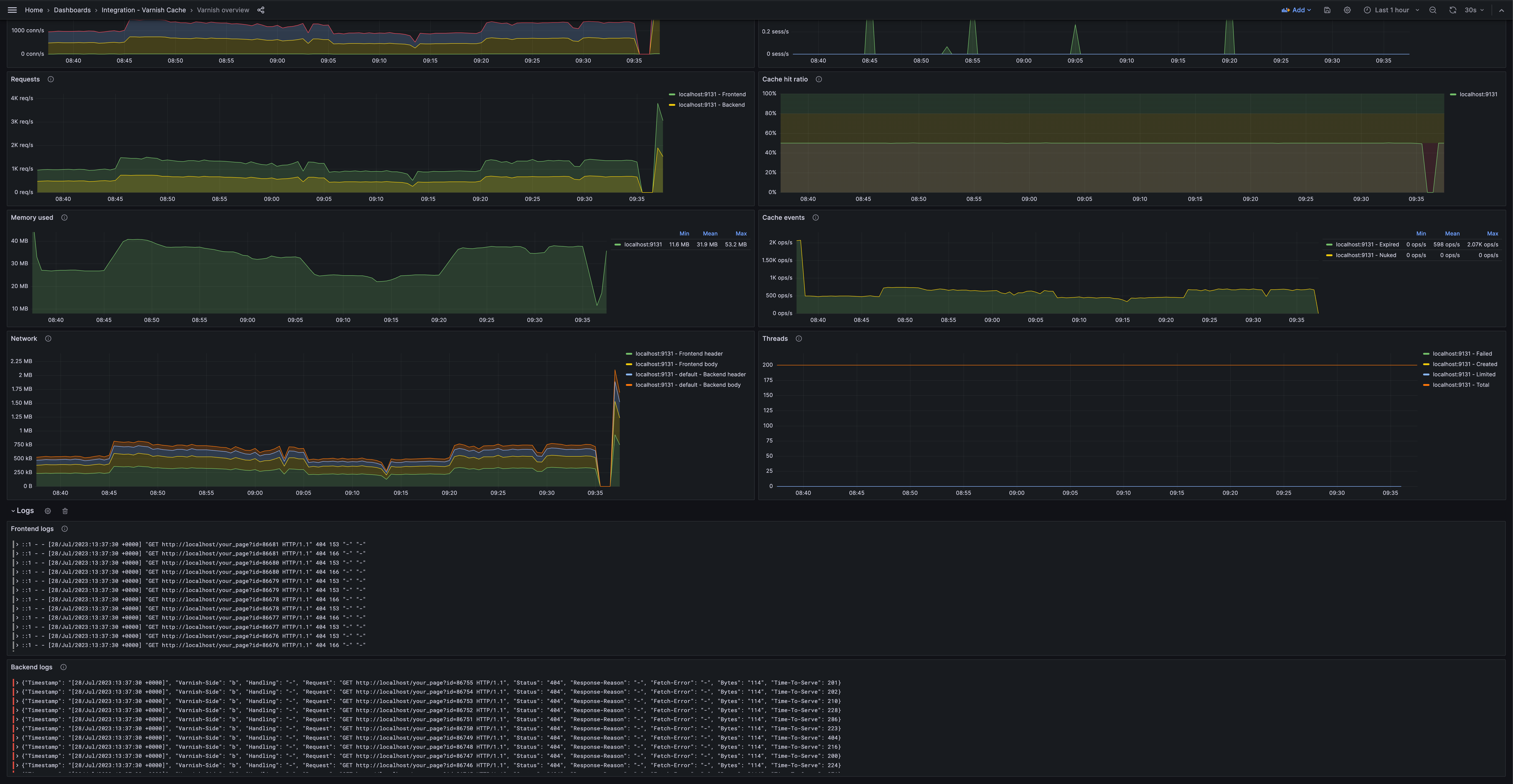Viewport: 1513px width, 784px height.
Task: Delete the Logs row via the trash icon
Action: [65, 511]
